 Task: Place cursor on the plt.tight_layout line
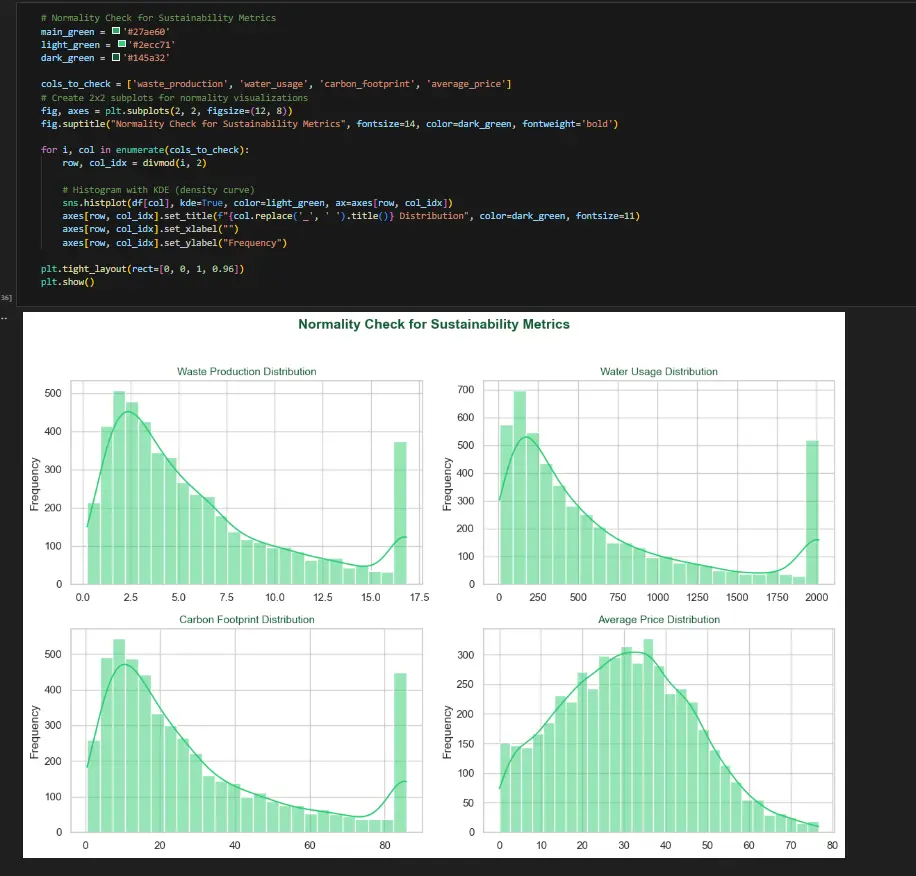click(143, 269)
